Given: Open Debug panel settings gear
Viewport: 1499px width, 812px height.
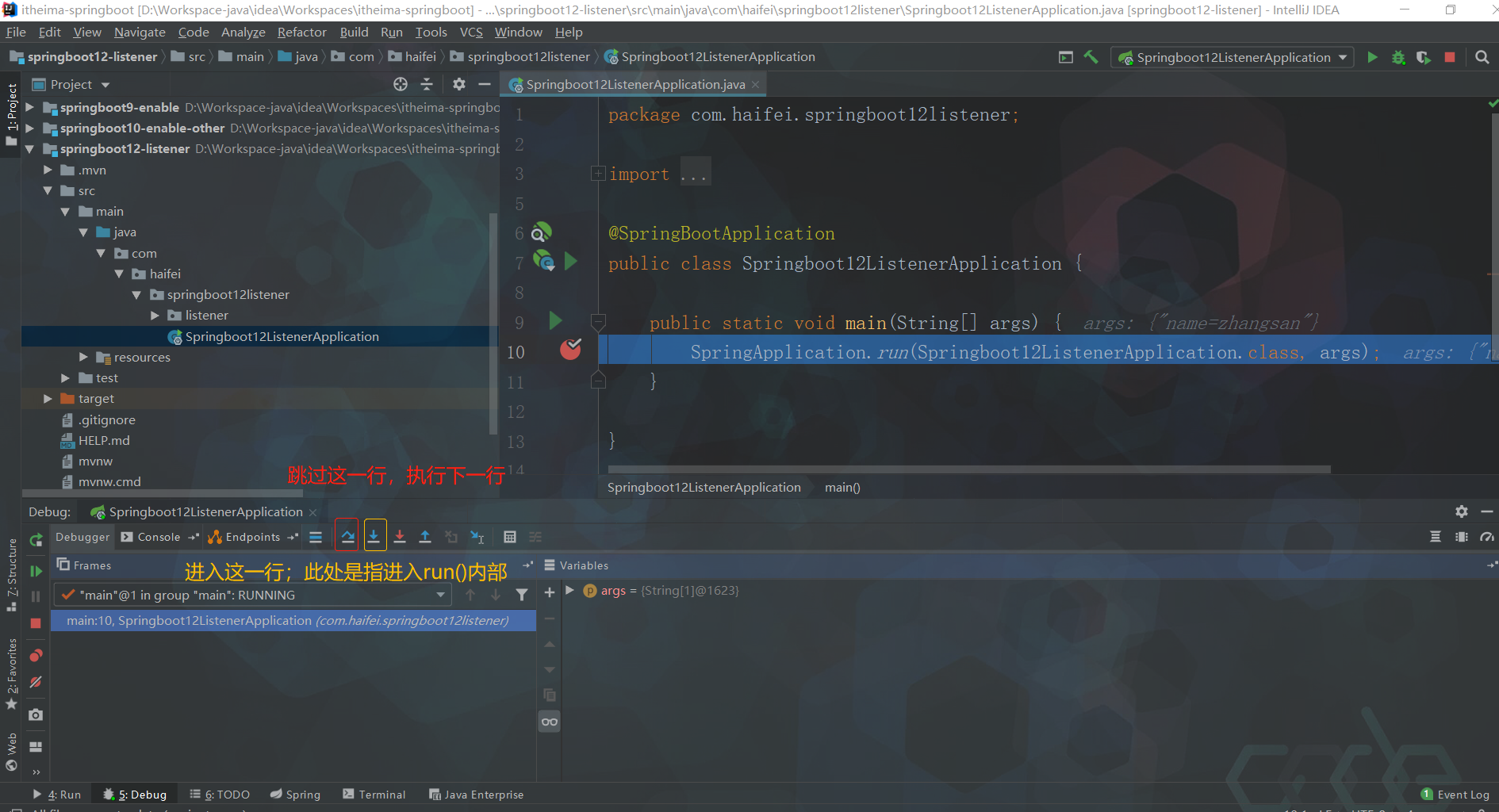Looking at the screenshot, I should point(1462,511).
